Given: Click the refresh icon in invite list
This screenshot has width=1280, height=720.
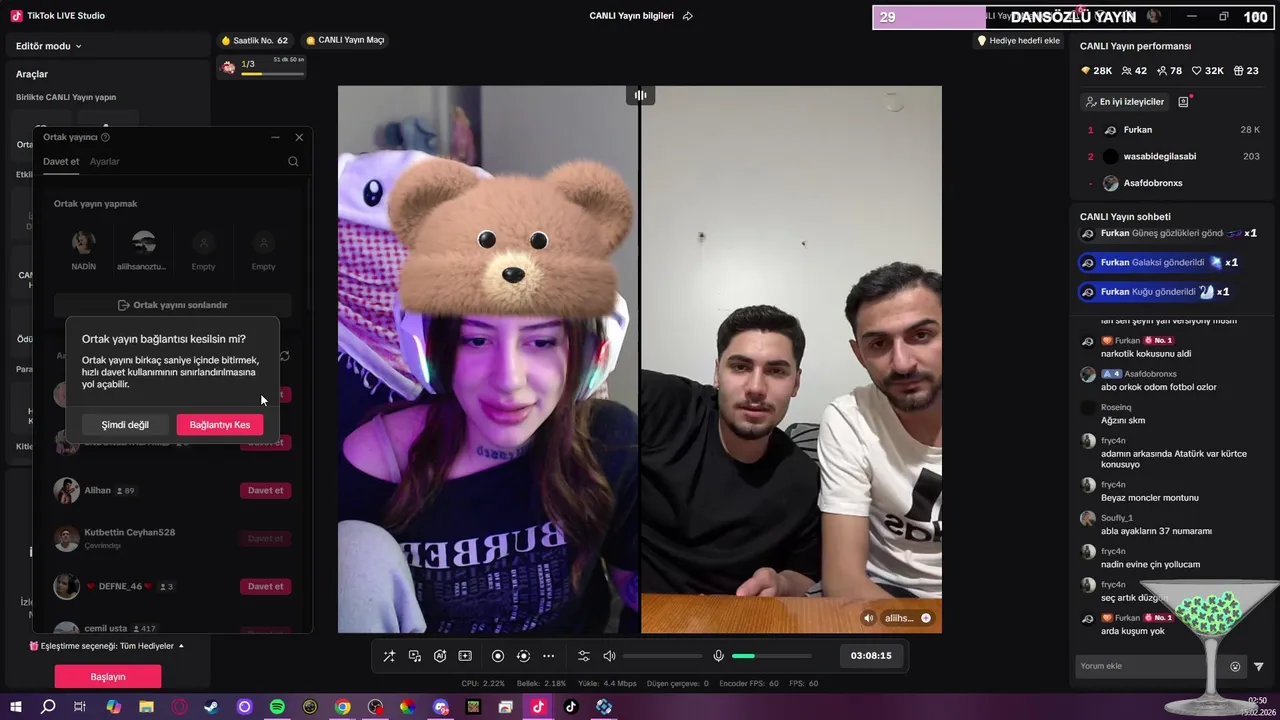Looking at the screenshot, I should coord(285,356).
